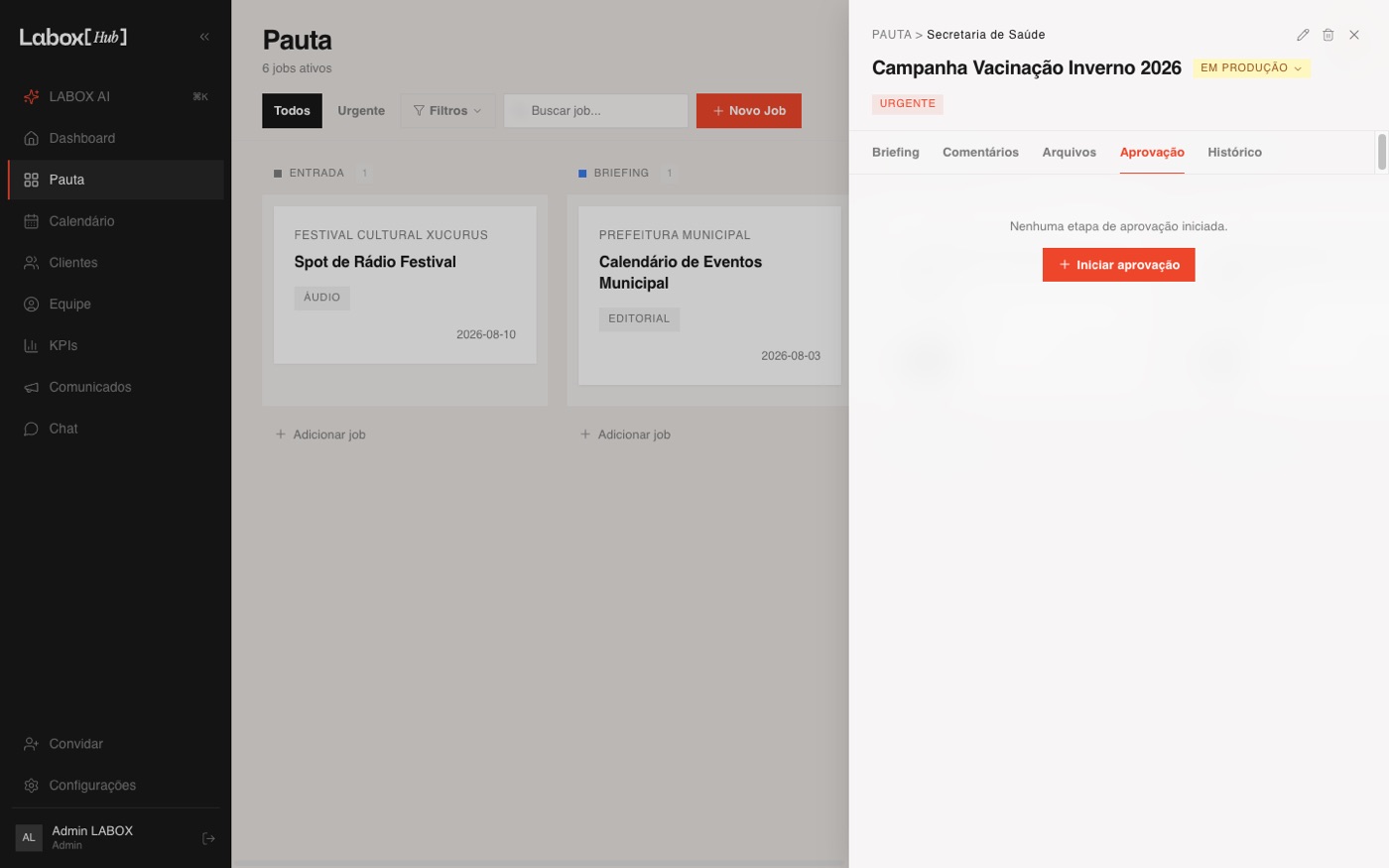Switch to Arquivos tab
This screenshot has width=1389, height=868.
tap(1070, 152)
